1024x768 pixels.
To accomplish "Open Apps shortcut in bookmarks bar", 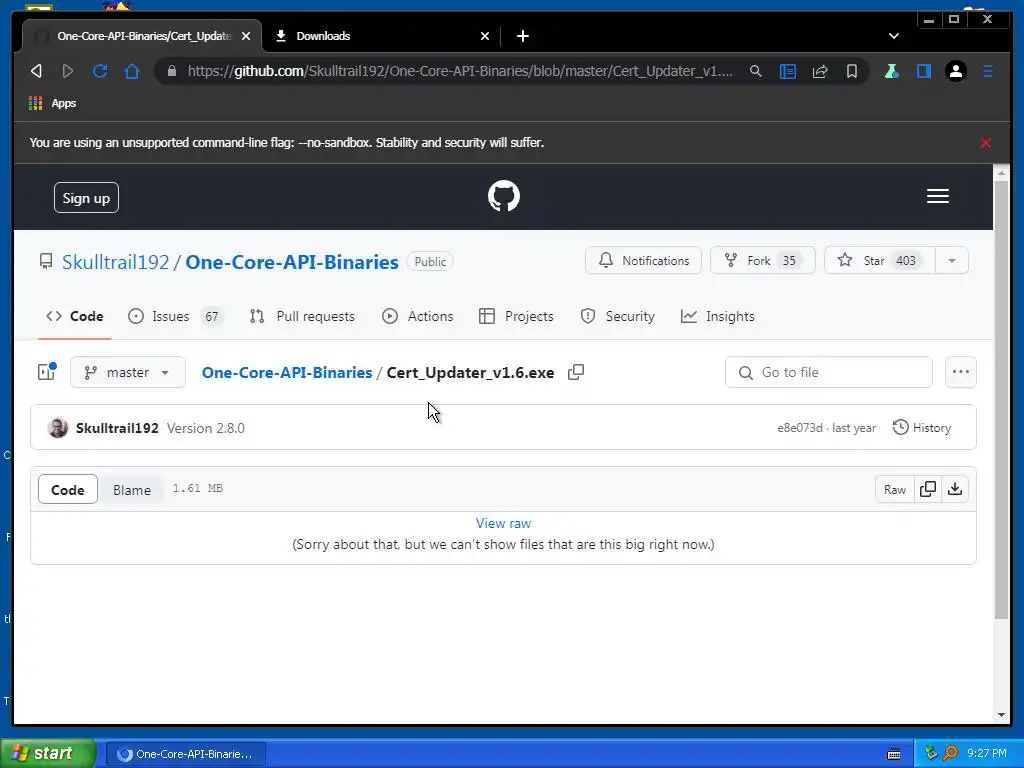I will click(53, 103).
